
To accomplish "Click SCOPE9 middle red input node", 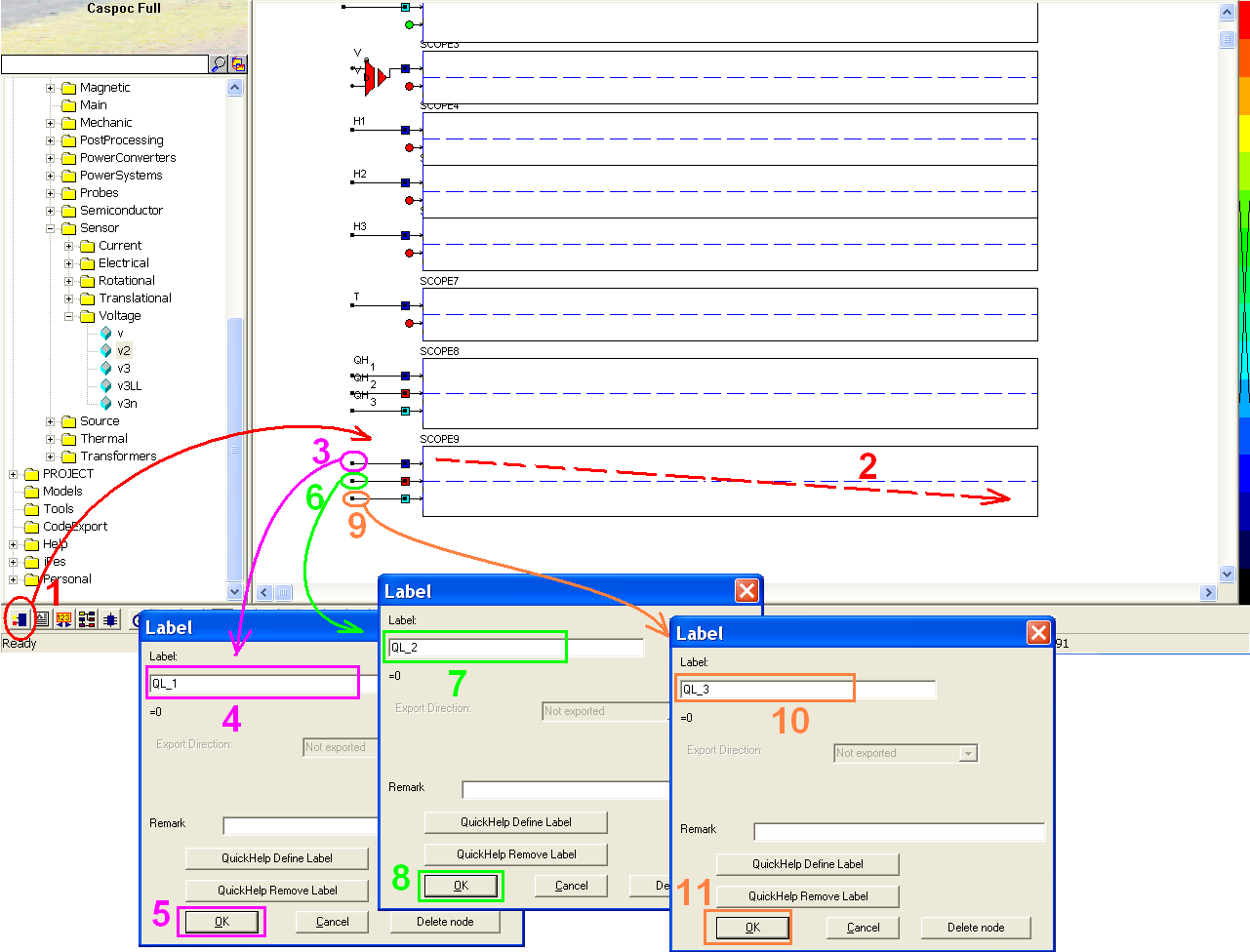I will tap(405, 481).
